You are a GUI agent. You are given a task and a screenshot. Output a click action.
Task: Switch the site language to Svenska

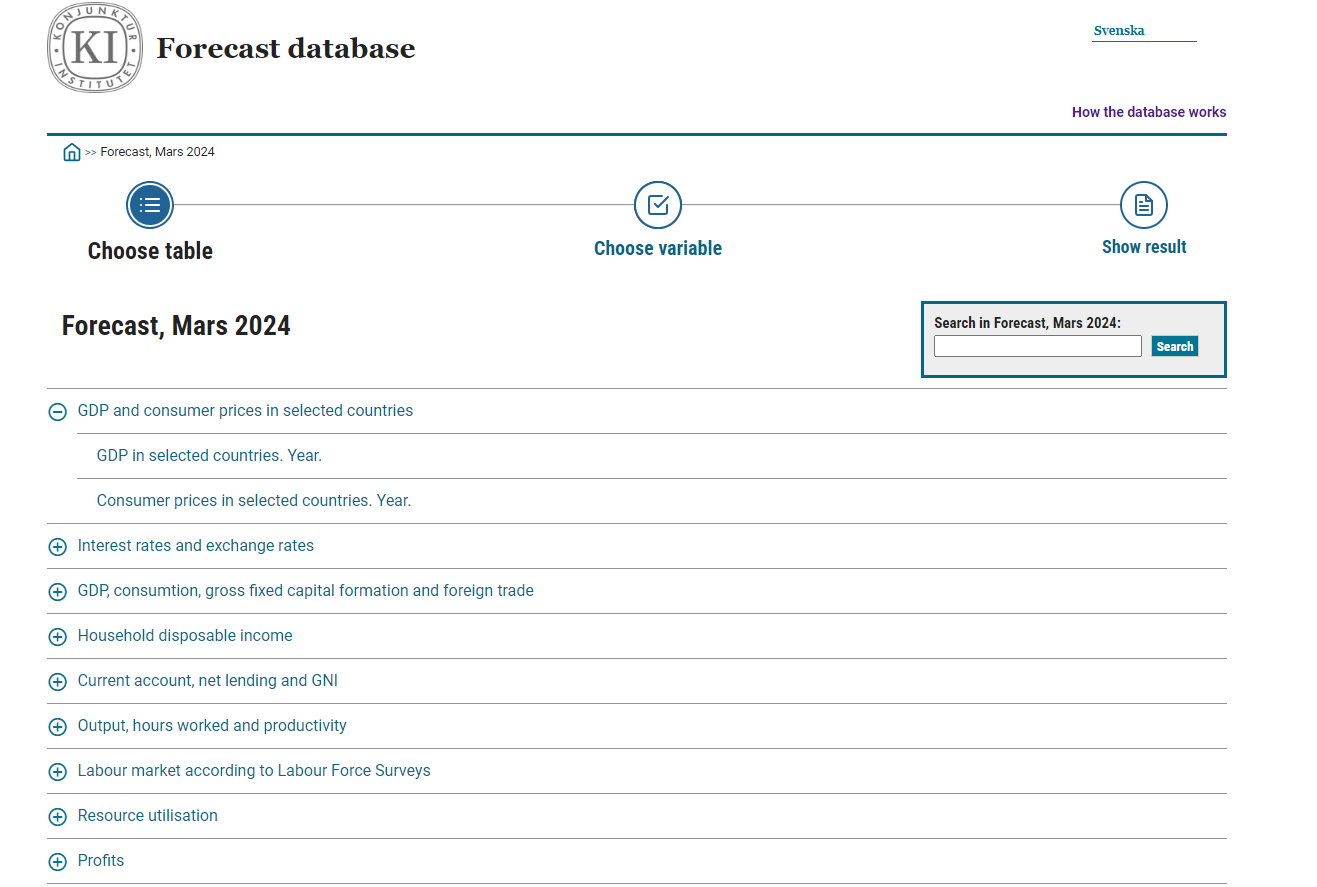(x=1119, y=30)
